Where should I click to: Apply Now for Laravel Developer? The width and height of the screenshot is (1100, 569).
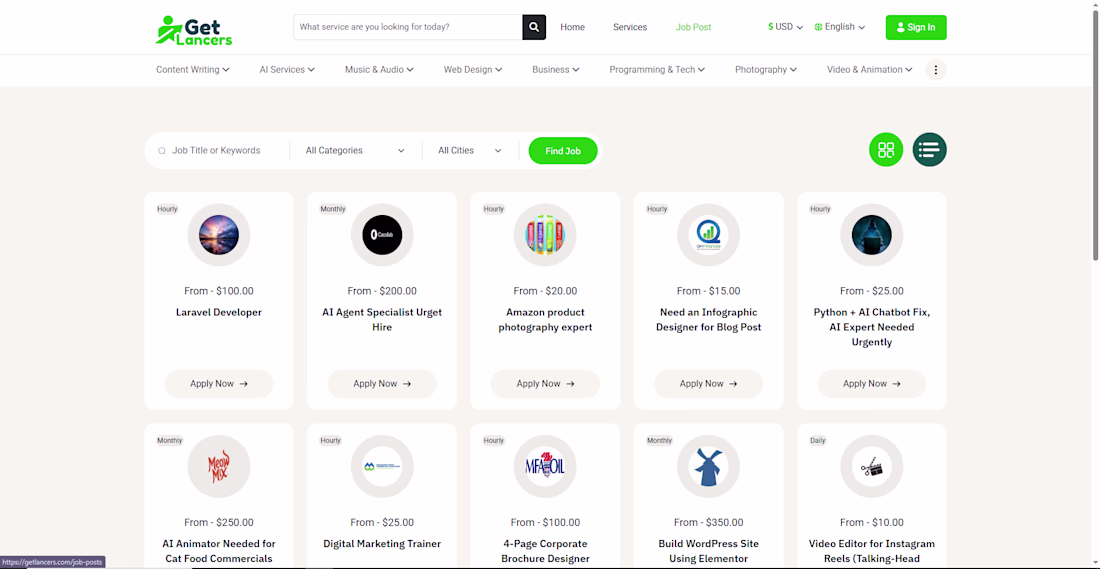pos(219,384)
